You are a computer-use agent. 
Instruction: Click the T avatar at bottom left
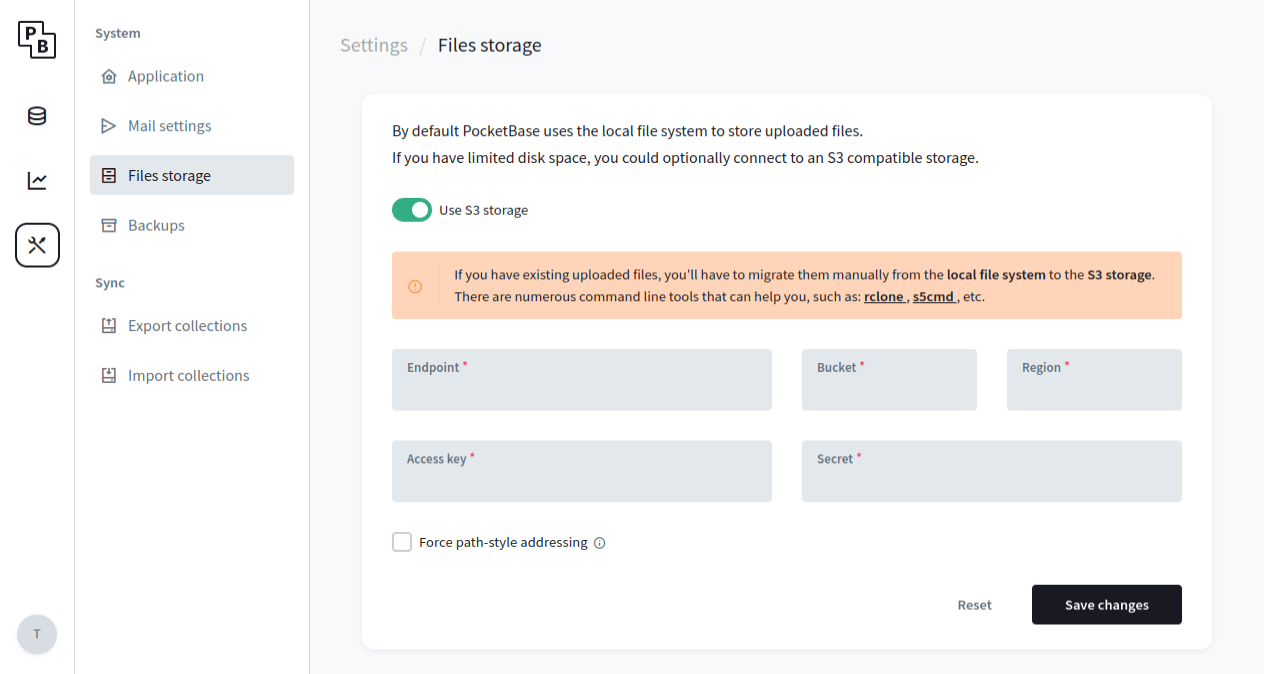pyautogui.click(x=36, y=634)
